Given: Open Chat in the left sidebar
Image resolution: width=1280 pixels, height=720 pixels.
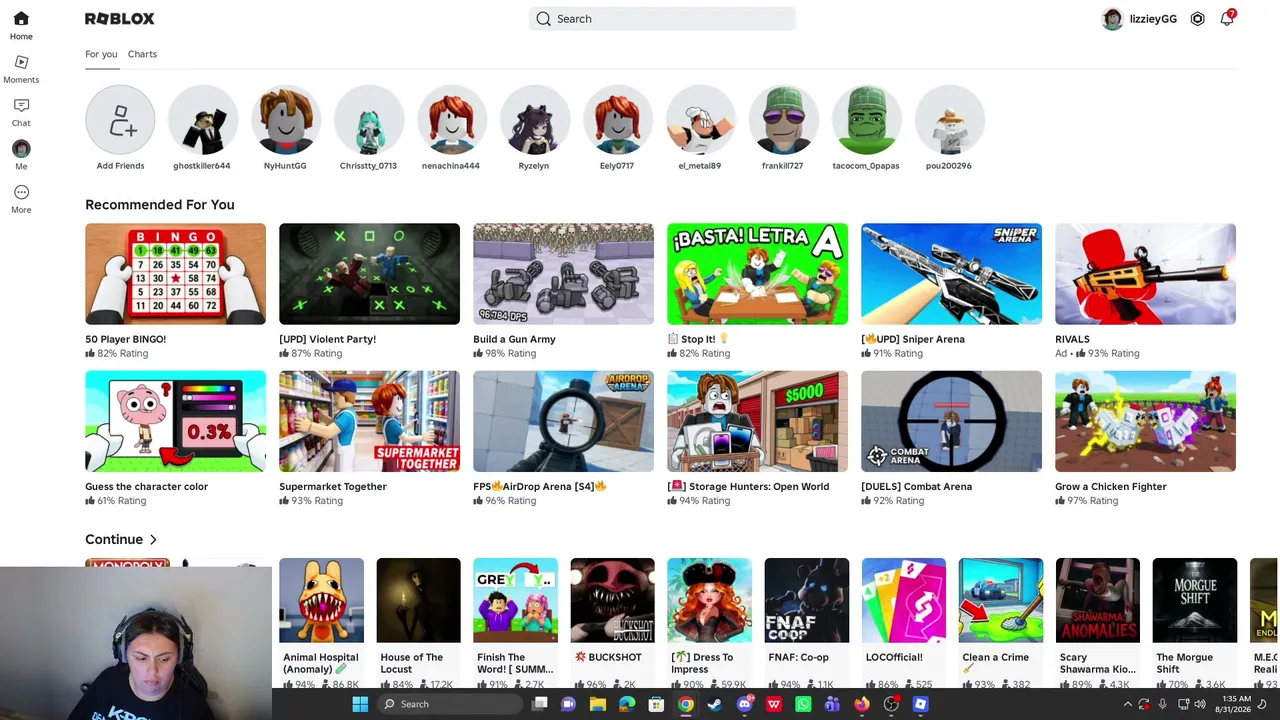Looking at the screenshot, I should click(21, 105).
